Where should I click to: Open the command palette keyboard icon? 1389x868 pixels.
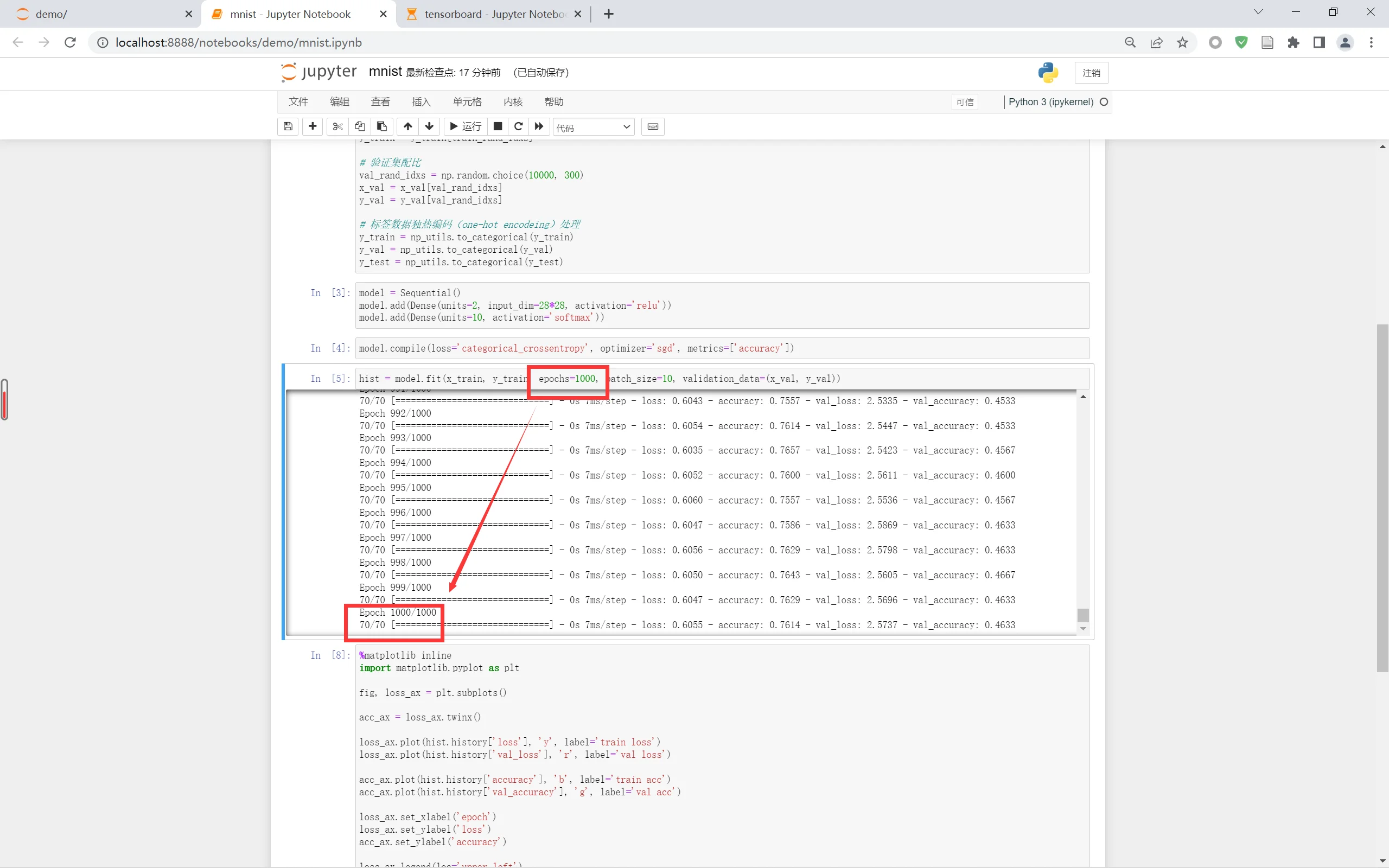pyautogui.click(x=653, y=126)
